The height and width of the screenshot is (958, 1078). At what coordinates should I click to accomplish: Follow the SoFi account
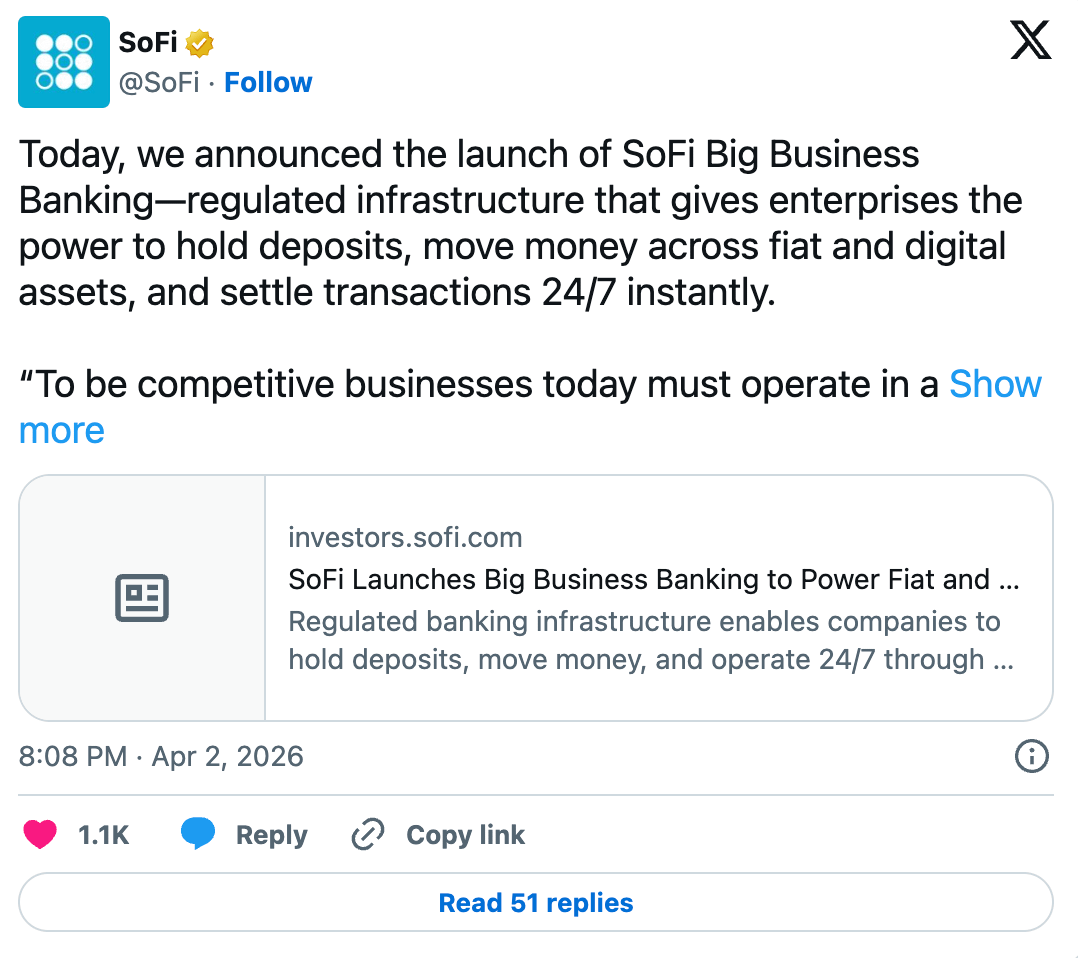coord(268,82)
